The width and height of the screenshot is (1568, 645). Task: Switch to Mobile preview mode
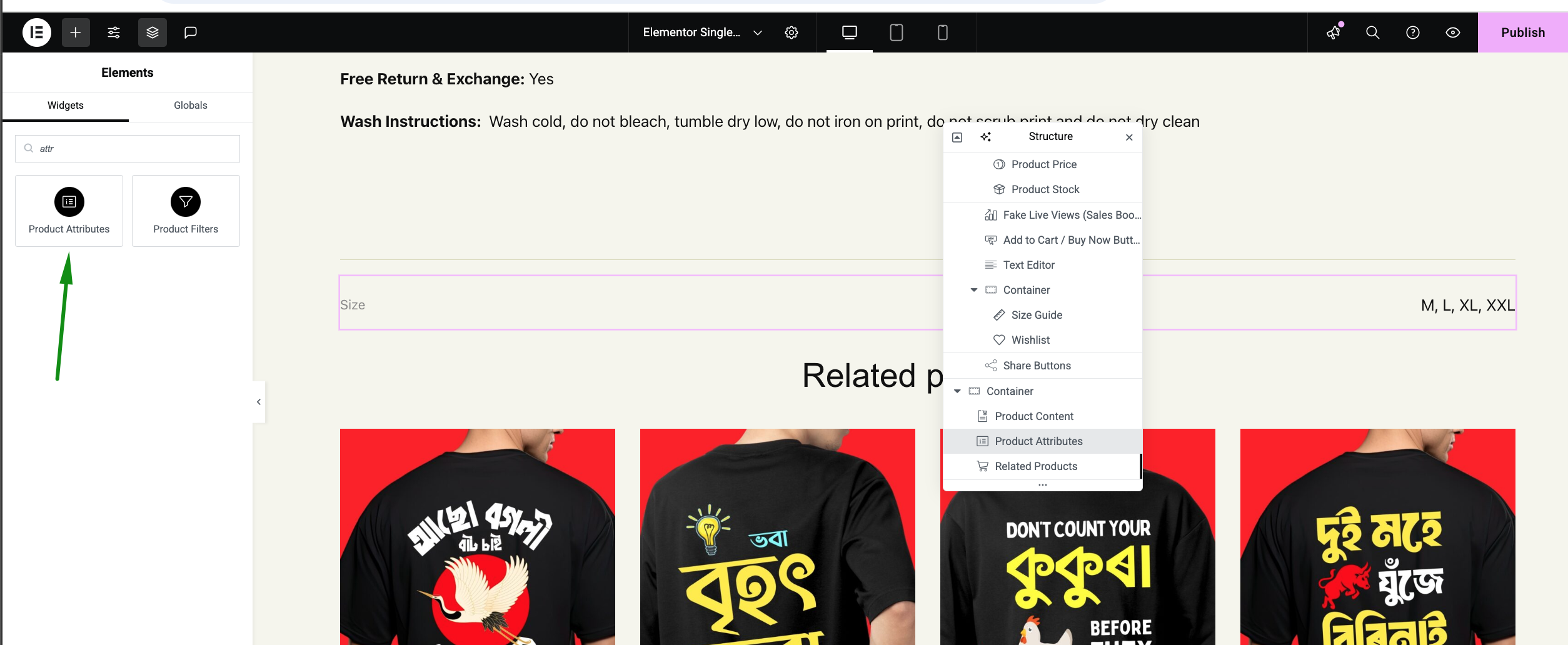pos(943,32)
